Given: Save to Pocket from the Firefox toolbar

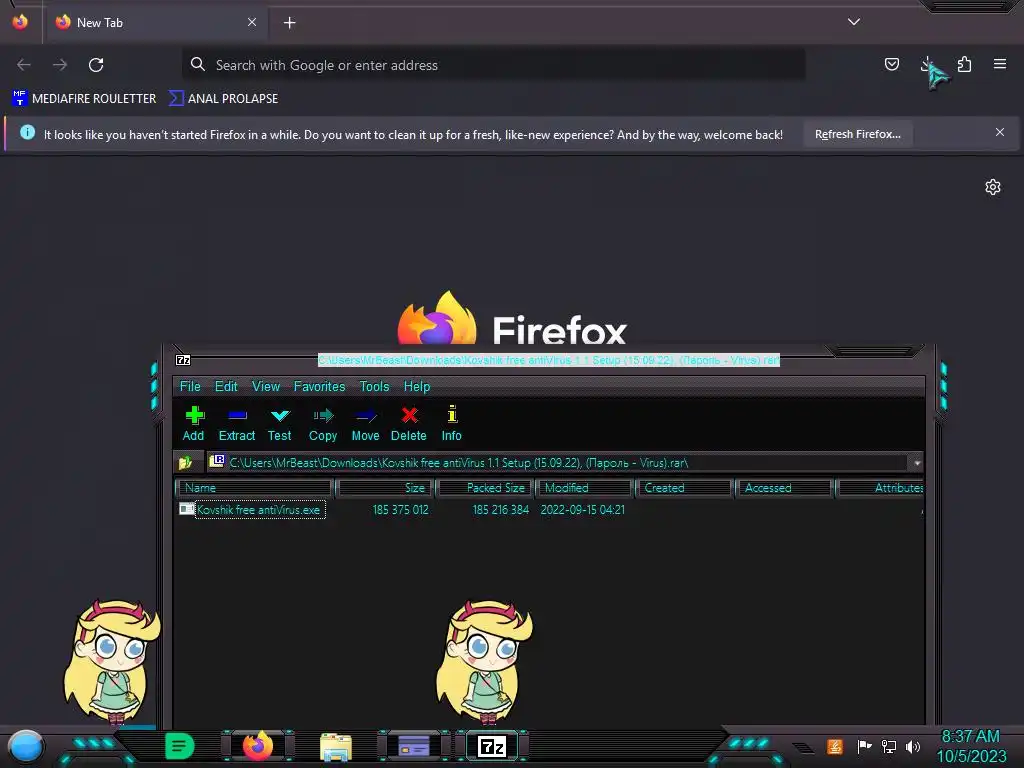Looking at the screenshot, I should (891, 64).
